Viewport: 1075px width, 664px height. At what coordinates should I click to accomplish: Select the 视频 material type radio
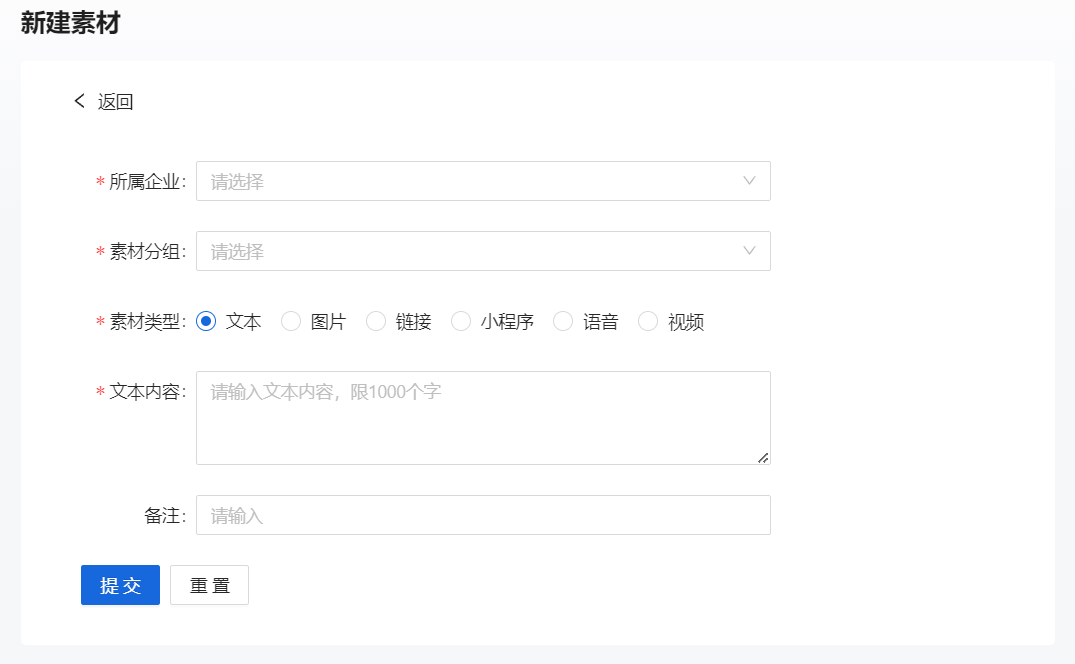[648, 321]
